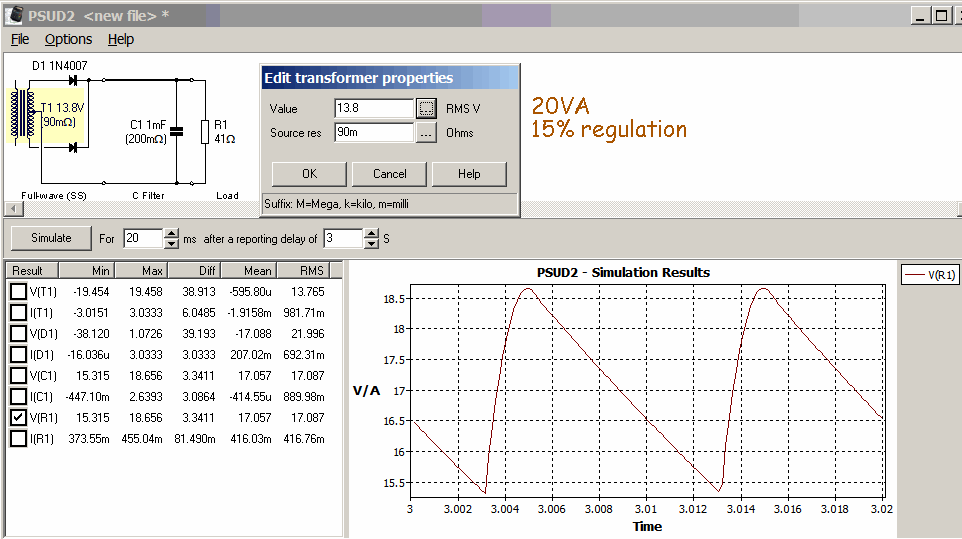The width and height of the screenshot is (962, 539).
Task: Enable the I(T1) plot checkbox
Action: click(x=18, y=313)
